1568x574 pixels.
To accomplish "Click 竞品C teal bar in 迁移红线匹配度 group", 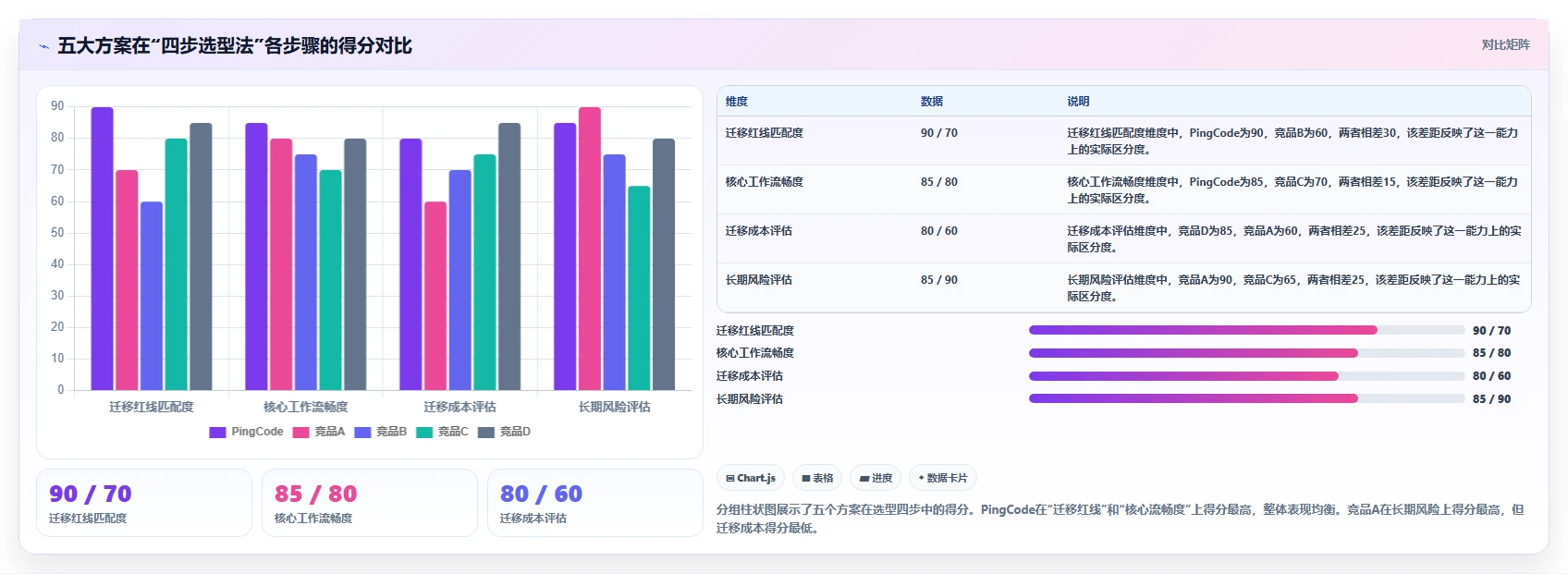I will (176, 264).
